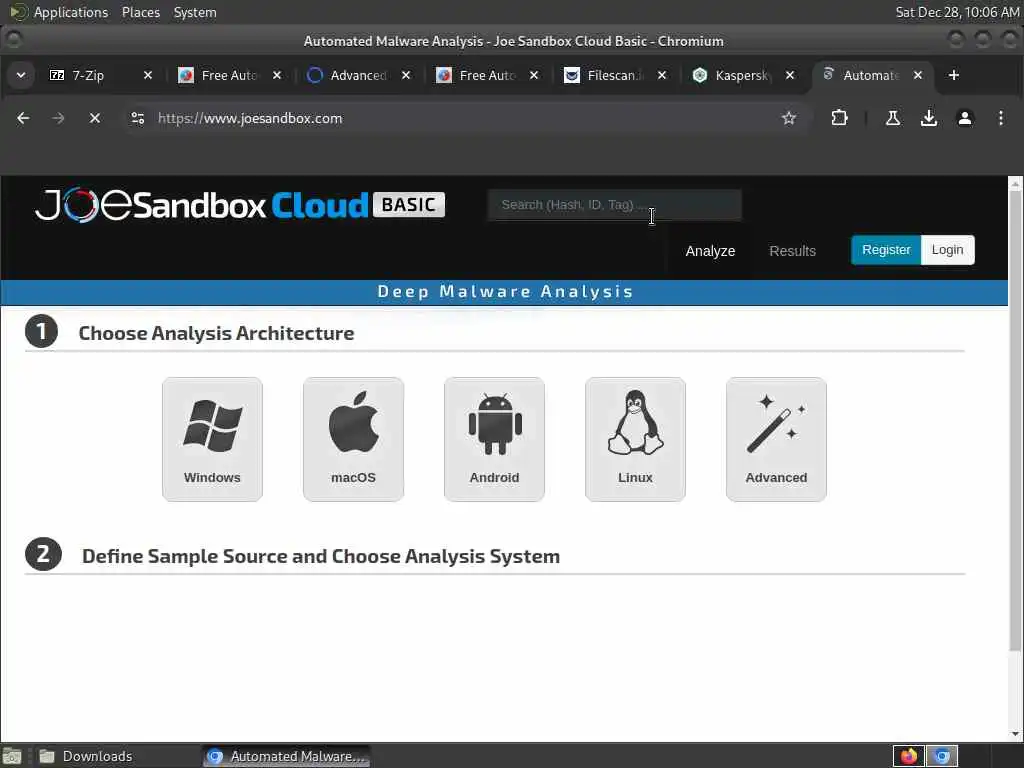Switch to the 7-Zip tab

pos(88,75)
